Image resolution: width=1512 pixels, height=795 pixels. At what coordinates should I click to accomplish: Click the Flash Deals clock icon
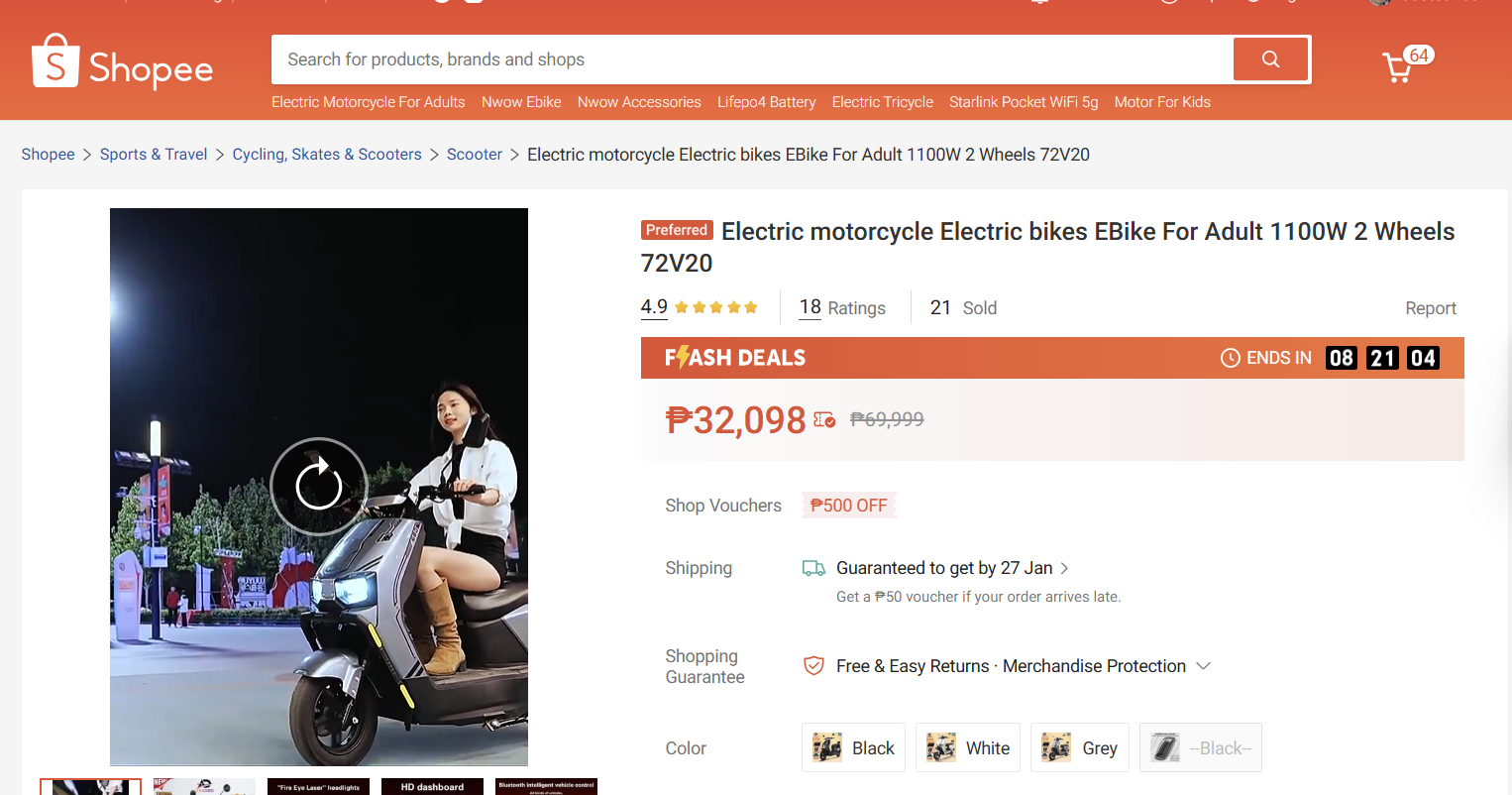pyautogui.click(x=1230, y=358)
